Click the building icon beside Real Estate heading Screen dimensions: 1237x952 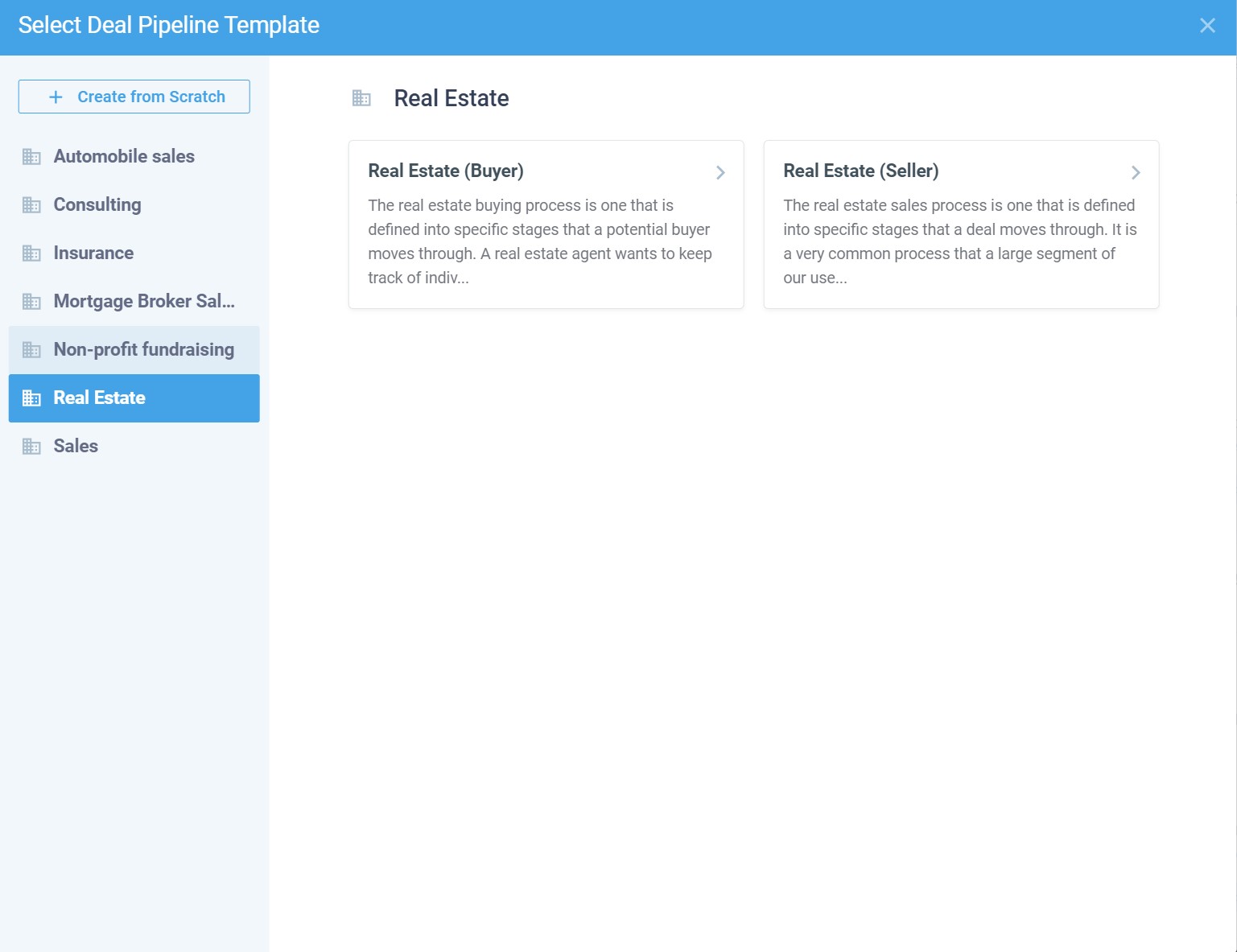[361, 98]
